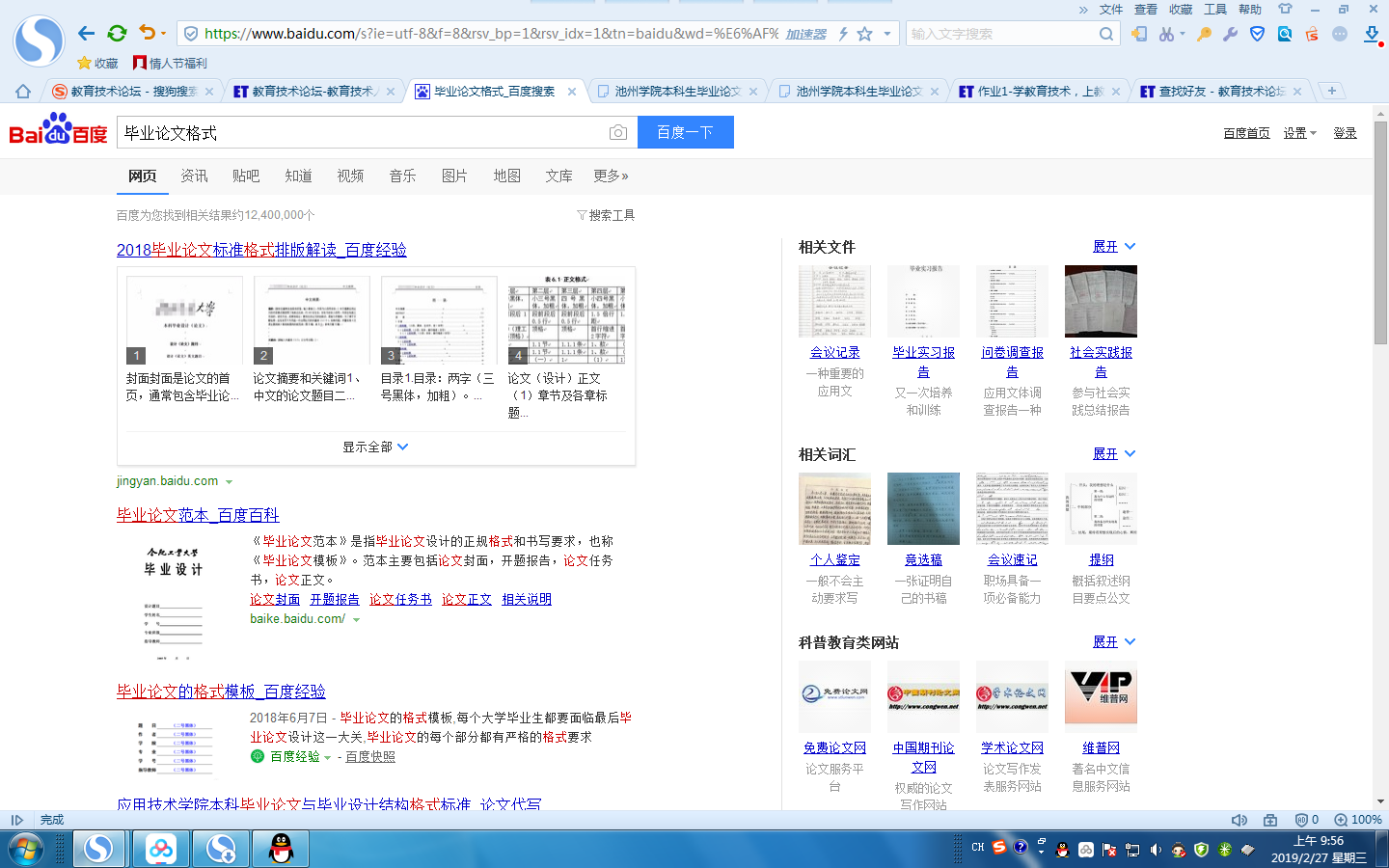
Task: Click the page vertical scrollbar thumb
Action: (x=1380, y=231)
